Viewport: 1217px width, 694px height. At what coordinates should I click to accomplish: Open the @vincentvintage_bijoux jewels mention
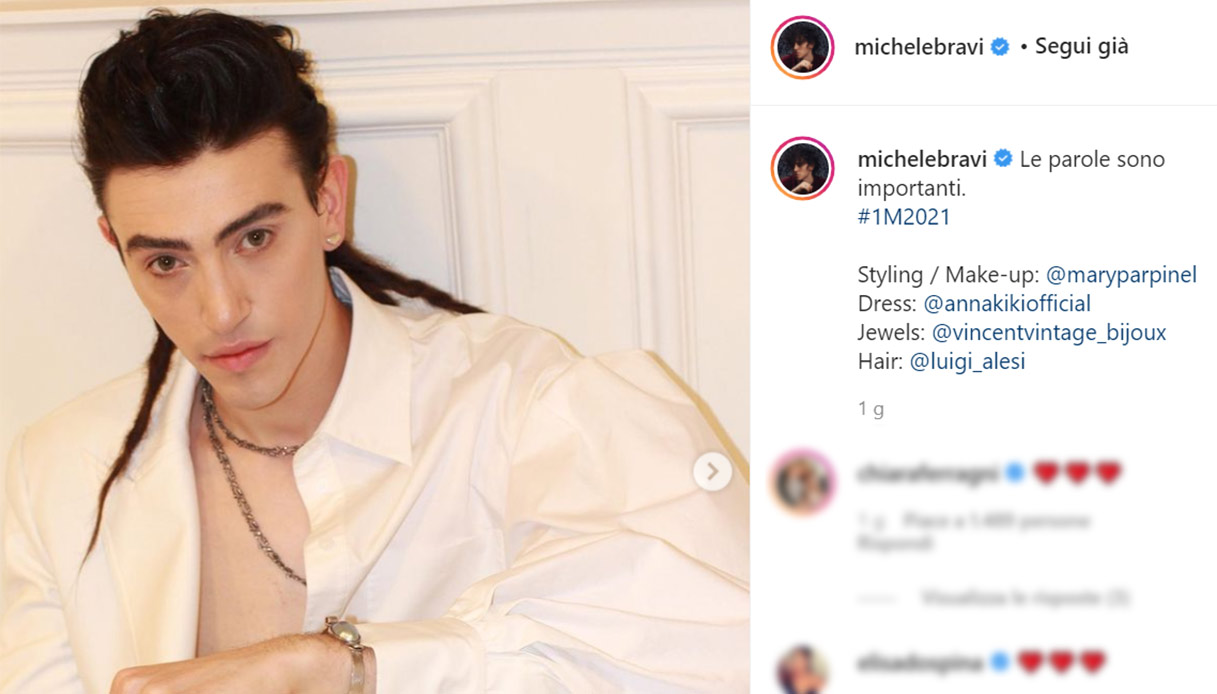[1049, 332]
